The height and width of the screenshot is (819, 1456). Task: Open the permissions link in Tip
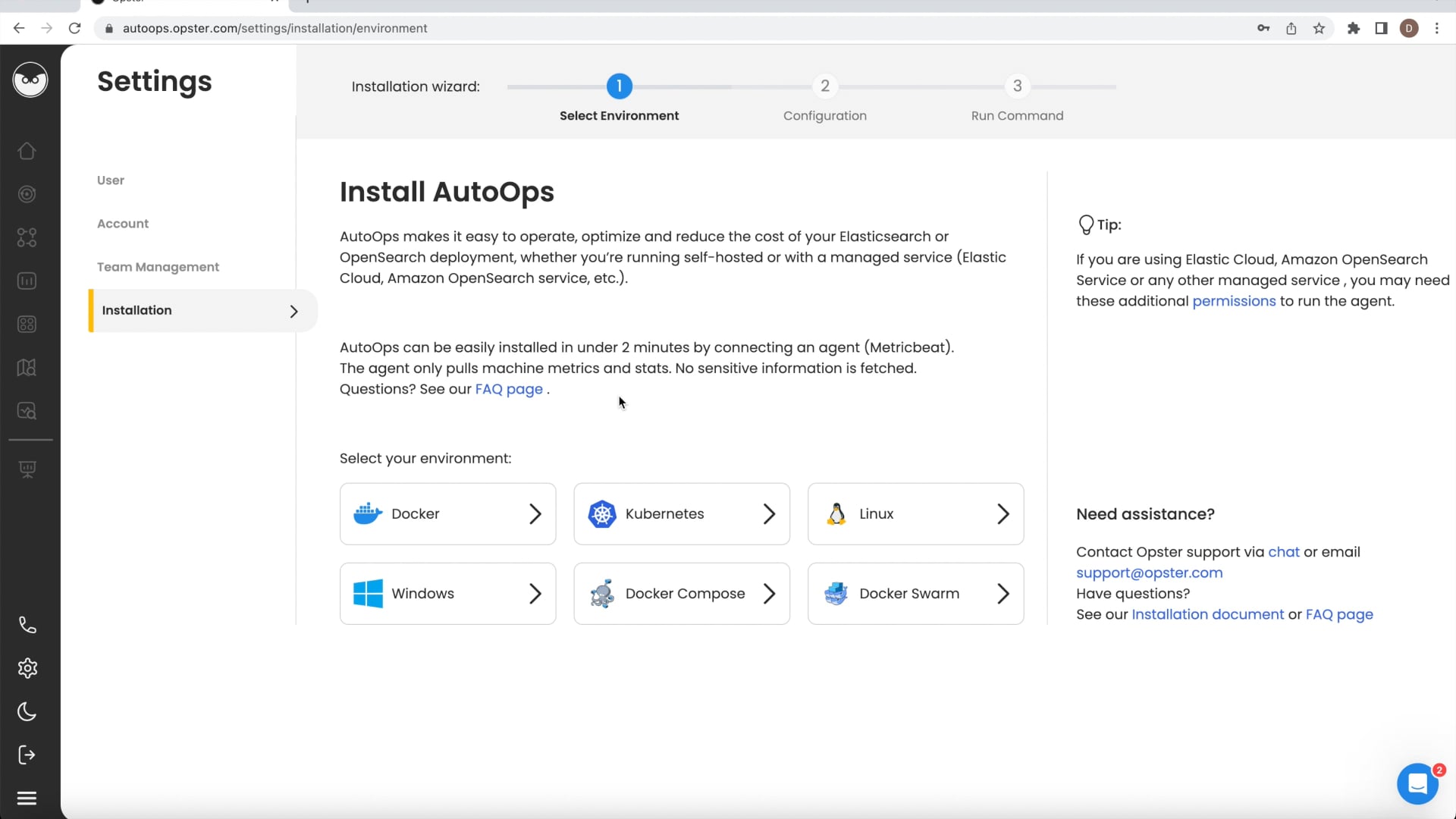[x=1234, y=301]
